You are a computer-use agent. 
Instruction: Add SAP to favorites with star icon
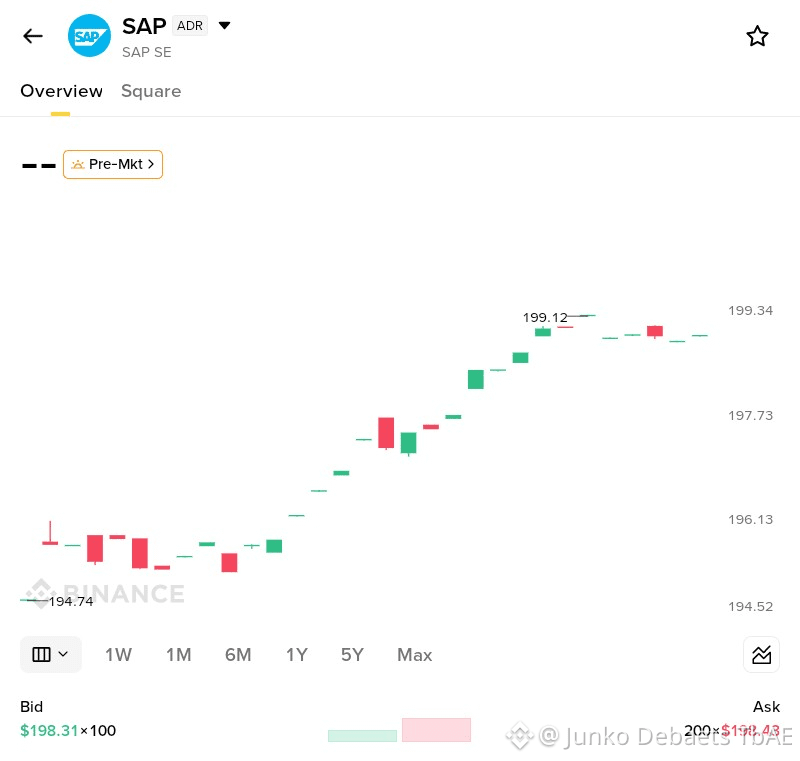click(757, 36)
